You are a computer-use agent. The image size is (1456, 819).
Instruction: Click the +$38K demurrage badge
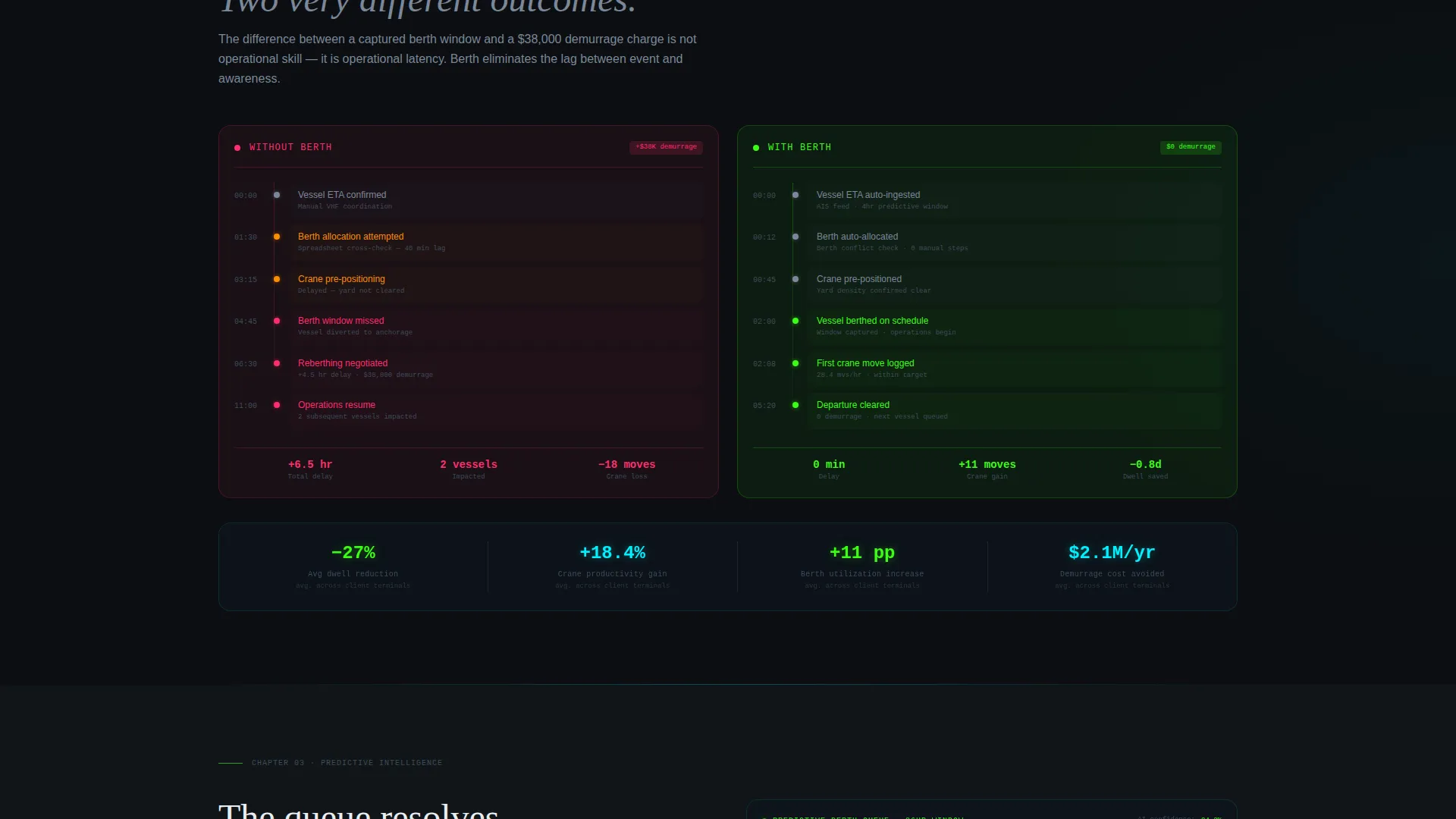(666, 147)
